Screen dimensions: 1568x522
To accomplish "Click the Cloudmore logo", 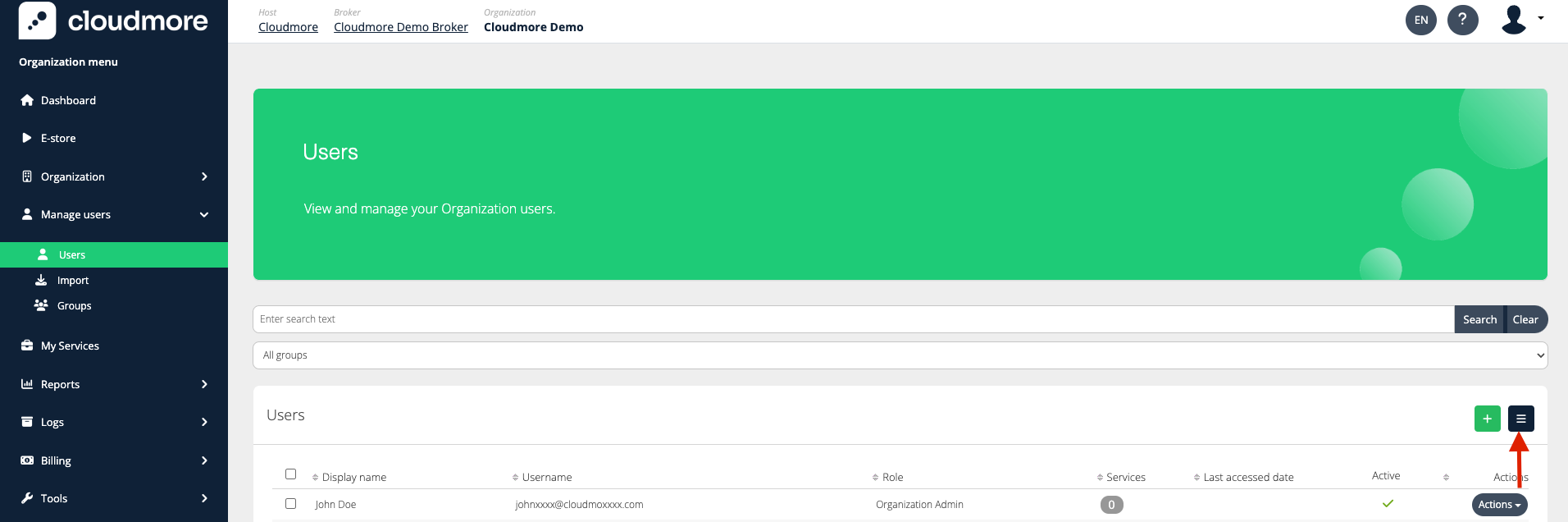I will (113, 21).
